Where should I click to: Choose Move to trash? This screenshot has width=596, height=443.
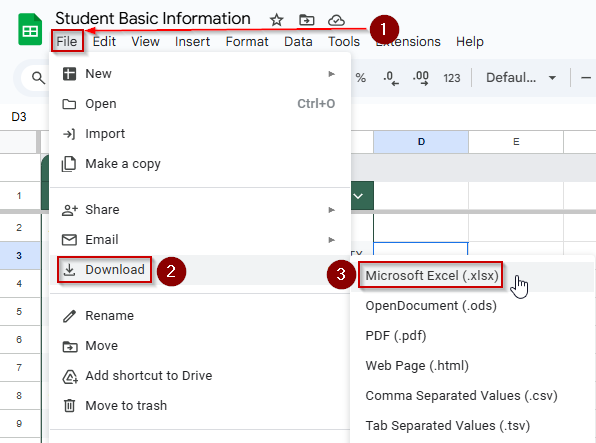200,406
